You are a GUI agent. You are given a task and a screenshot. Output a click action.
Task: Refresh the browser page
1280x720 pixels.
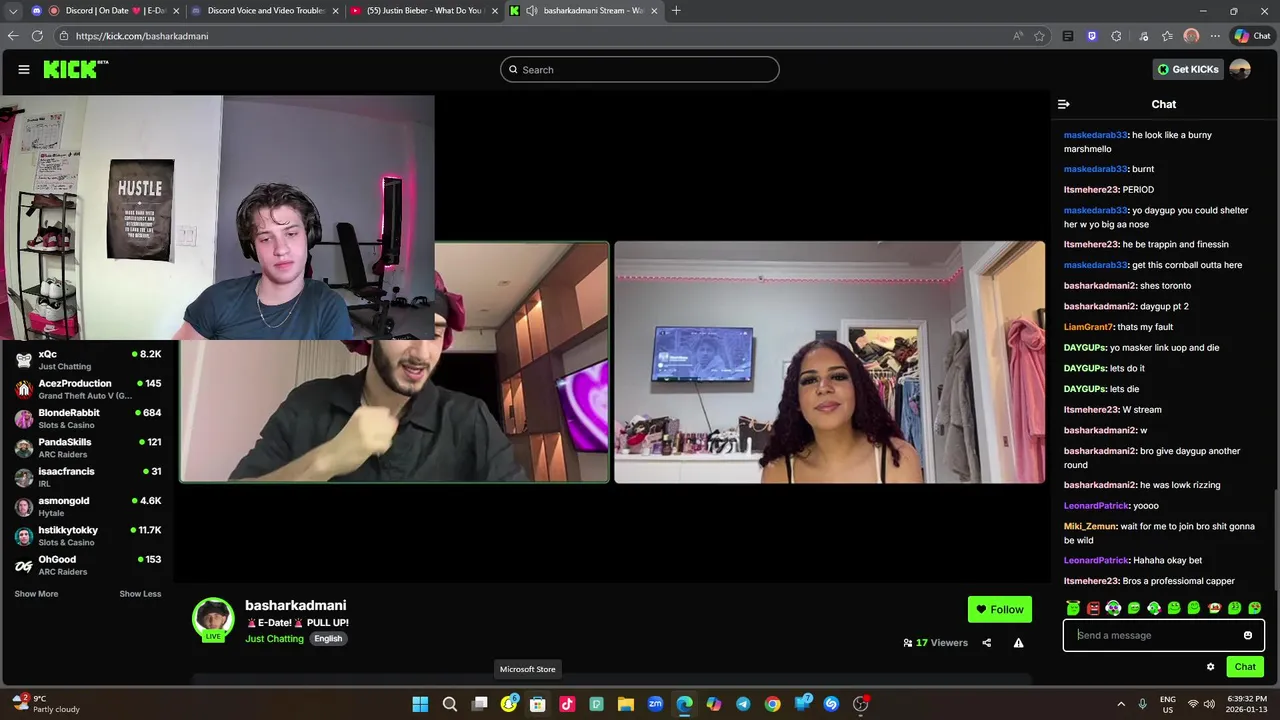(x=37, y=36)
